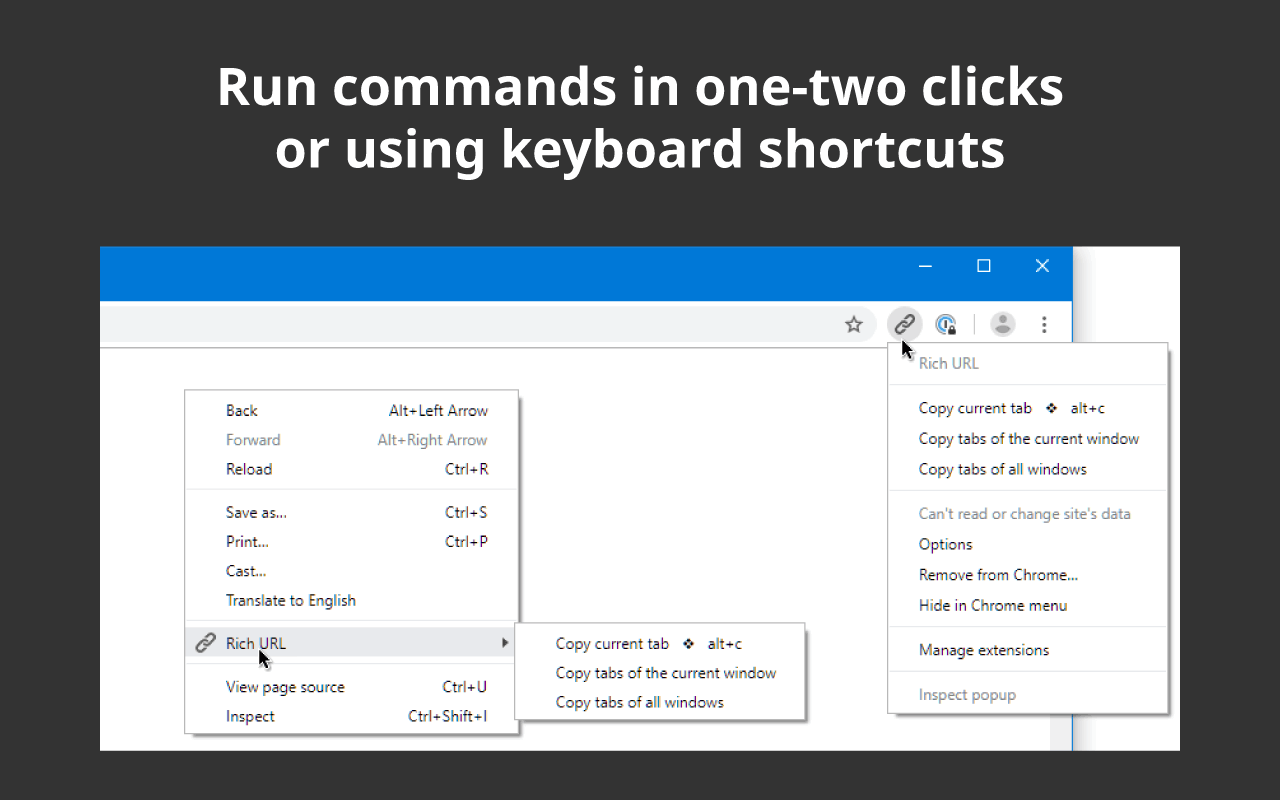Screen dimensions: 1280x800
Task: Choose Copy current tab in extension popup menu
Action: click(1028, 408)
